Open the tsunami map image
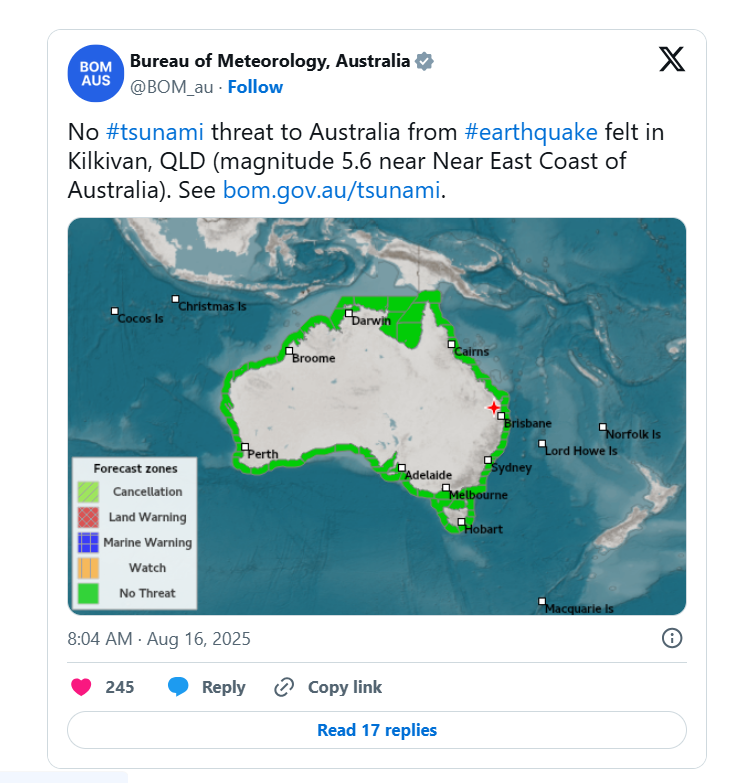 click(x=376, y=300)
